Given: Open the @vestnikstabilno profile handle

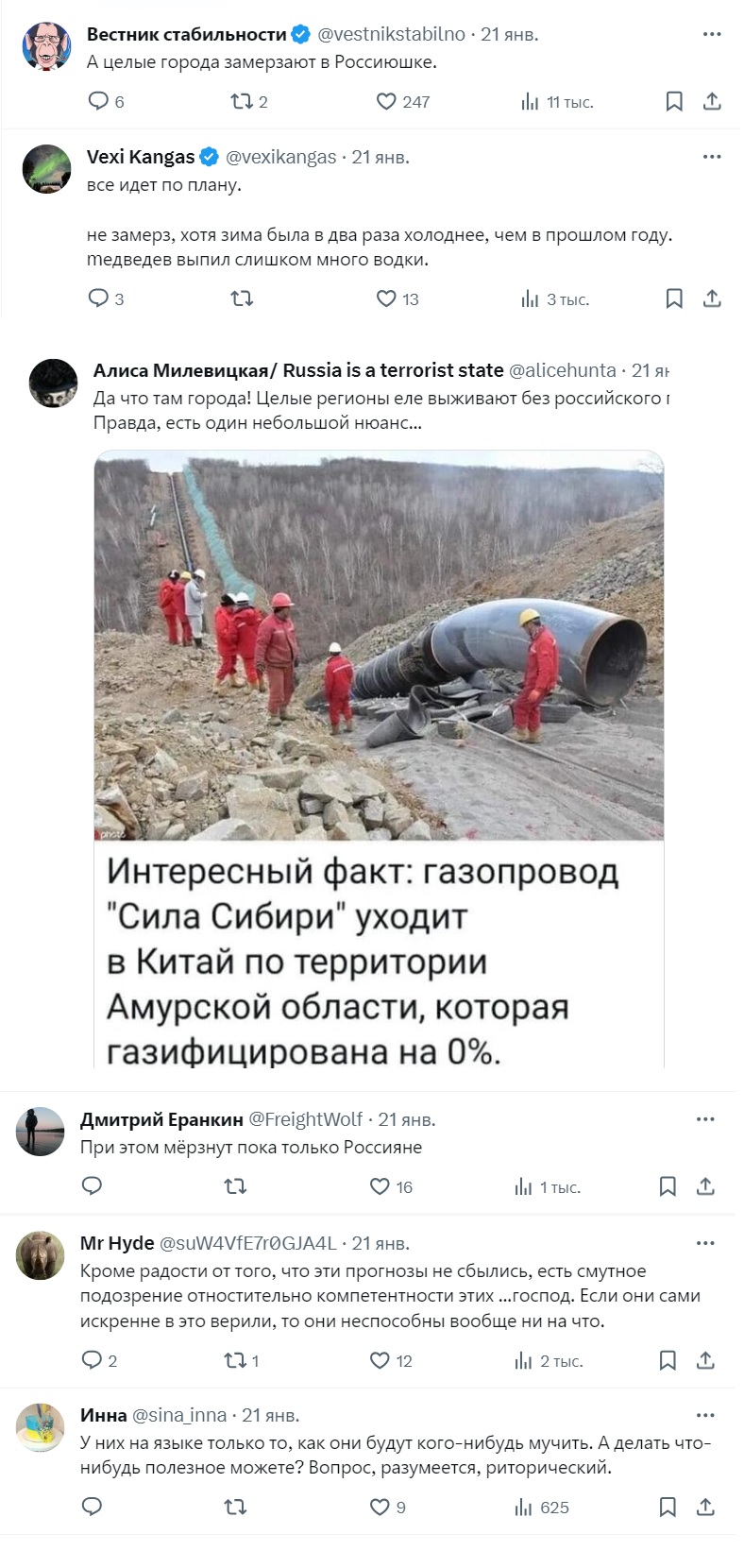Looking at the screenshot, I should [x=391, y=34].
